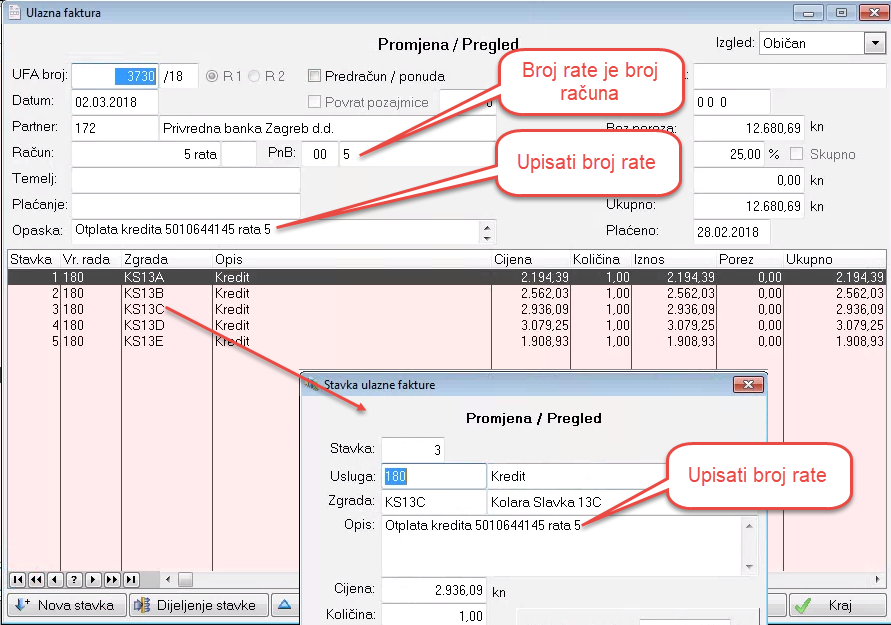The width and height of the screenshot is (891, 625).
Task: Select the R1 radio button
Action: pos(212,76)
